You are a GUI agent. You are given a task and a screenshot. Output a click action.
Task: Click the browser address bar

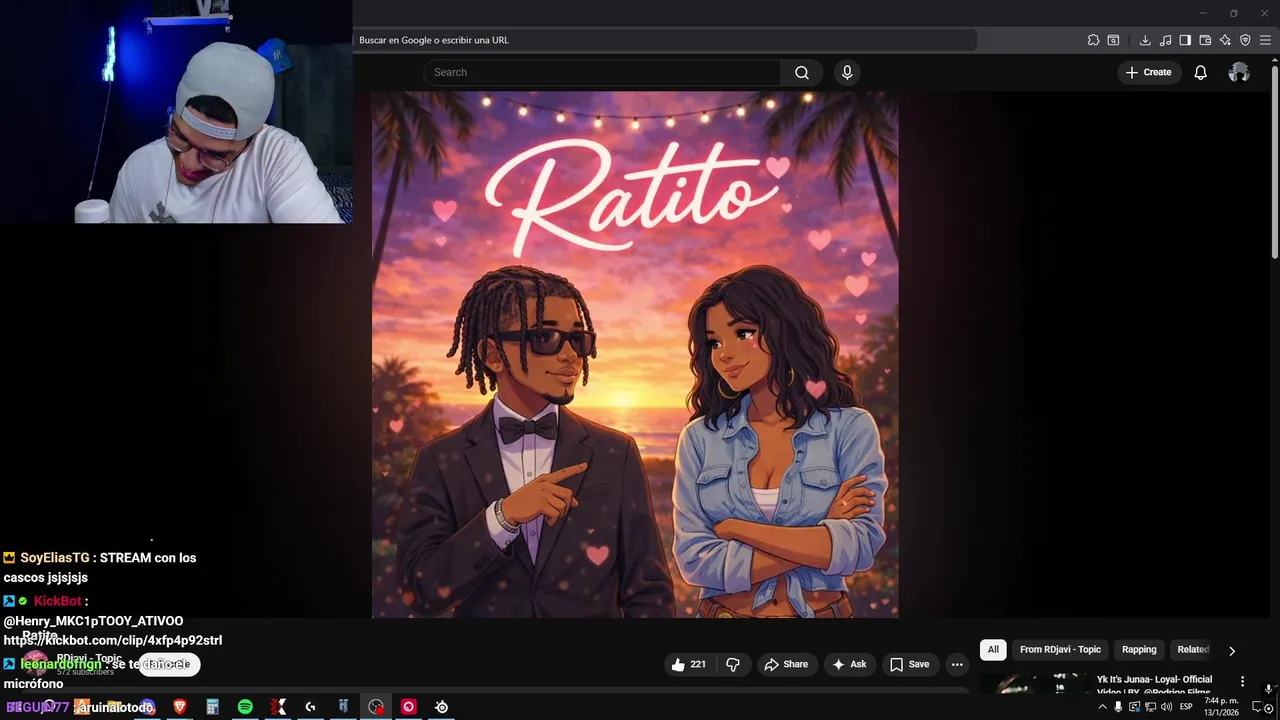point(665,40)
